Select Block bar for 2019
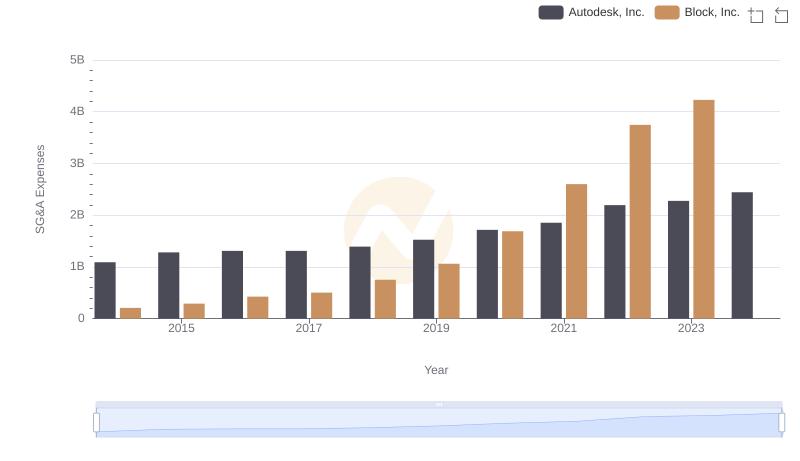The image size is (800, 461). pos(449,291)
